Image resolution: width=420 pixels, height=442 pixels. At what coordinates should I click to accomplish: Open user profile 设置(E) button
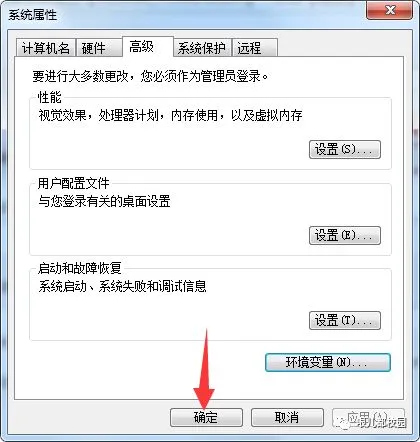[345, 236]
